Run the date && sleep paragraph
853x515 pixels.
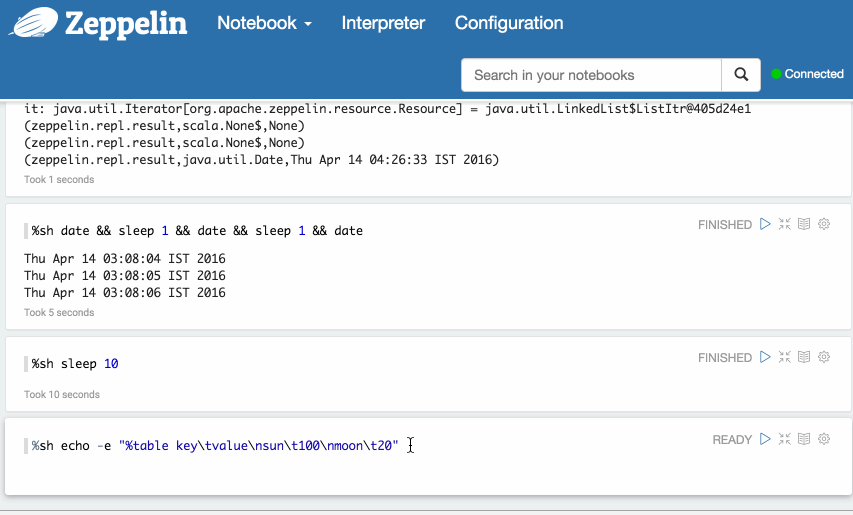pyautogui.click(x=765, y=225)
